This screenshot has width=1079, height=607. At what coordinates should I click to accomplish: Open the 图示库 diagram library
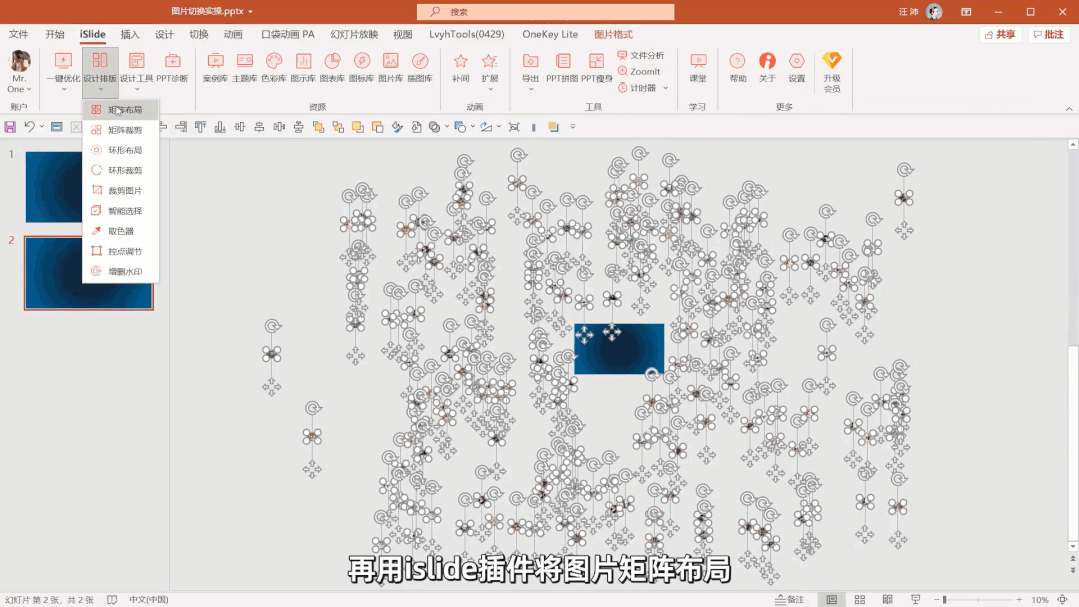point(303,68)
